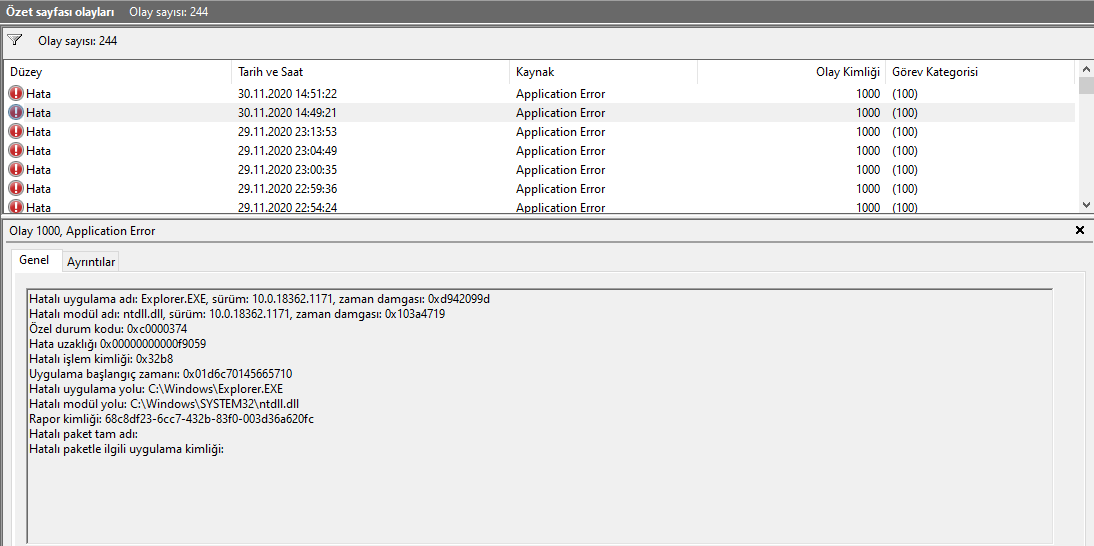This screenshot has width=1094, height=546.
Task: Select the red error icon for 23:00:35
Action: [16, 170]
